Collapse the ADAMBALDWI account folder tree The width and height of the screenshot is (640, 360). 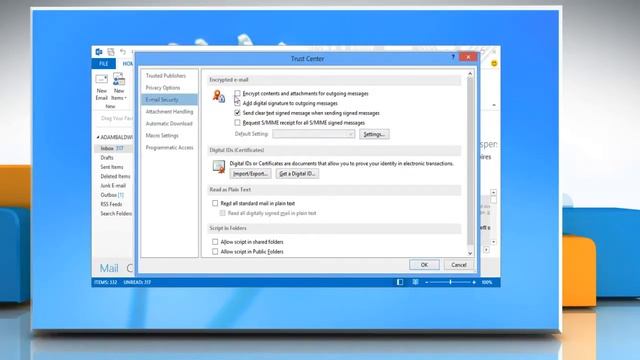(98, 137)
